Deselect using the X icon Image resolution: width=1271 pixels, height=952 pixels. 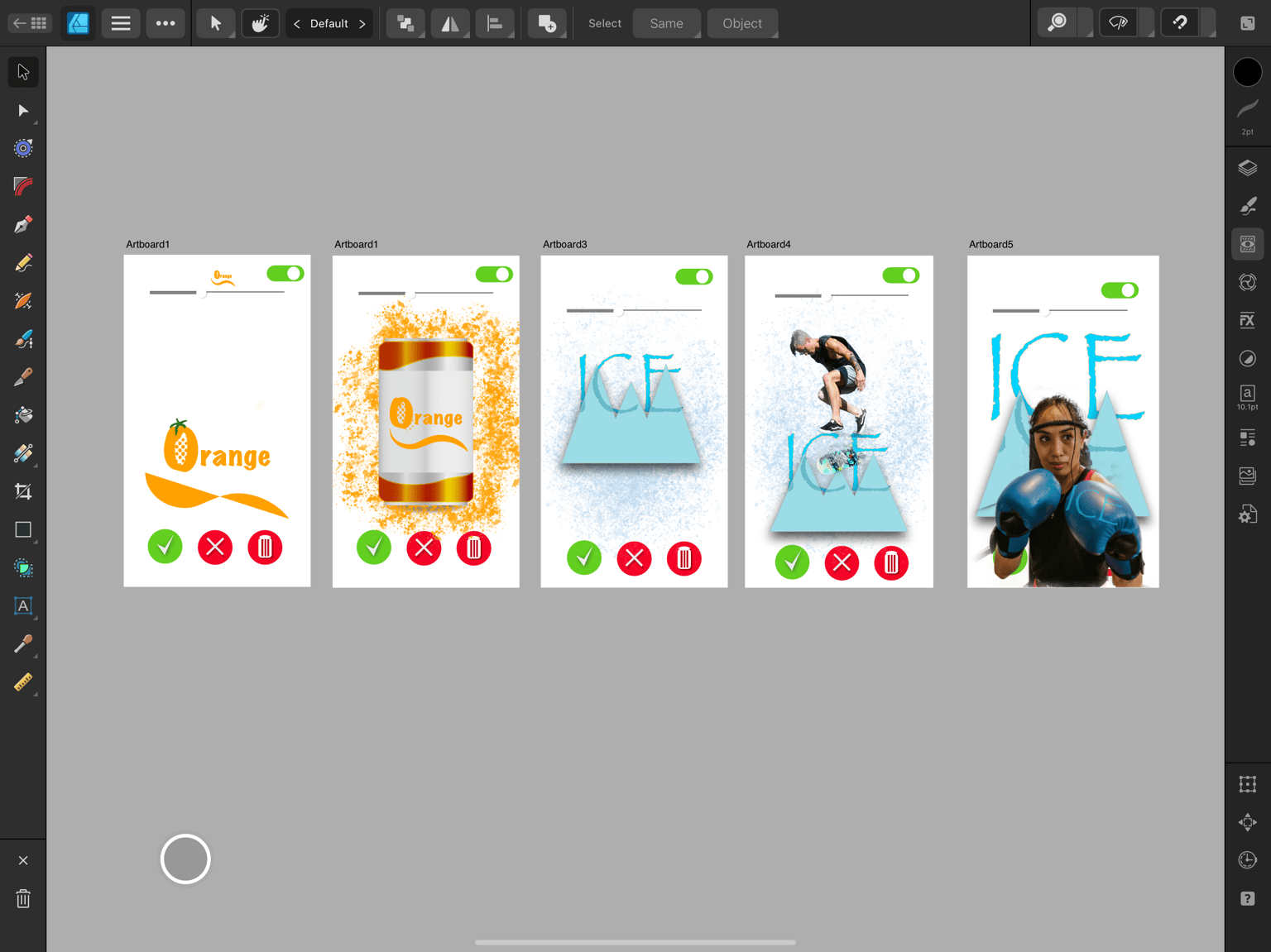(x=23, y=860)
